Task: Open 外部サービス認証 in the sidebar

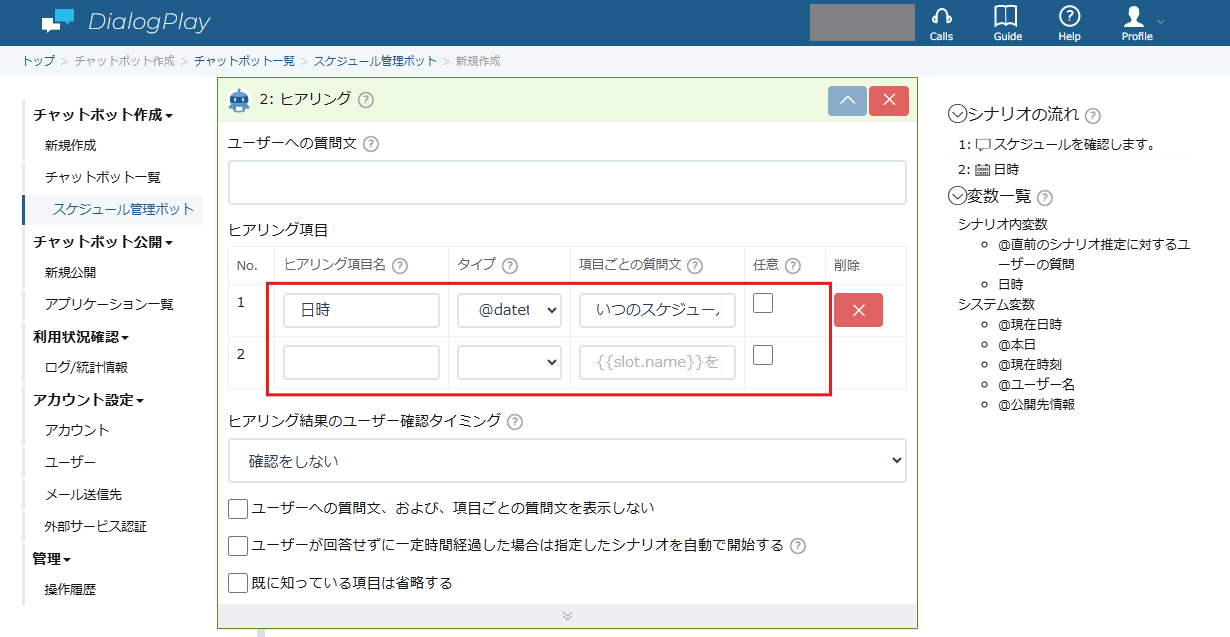Action: [x=96, y=527]
